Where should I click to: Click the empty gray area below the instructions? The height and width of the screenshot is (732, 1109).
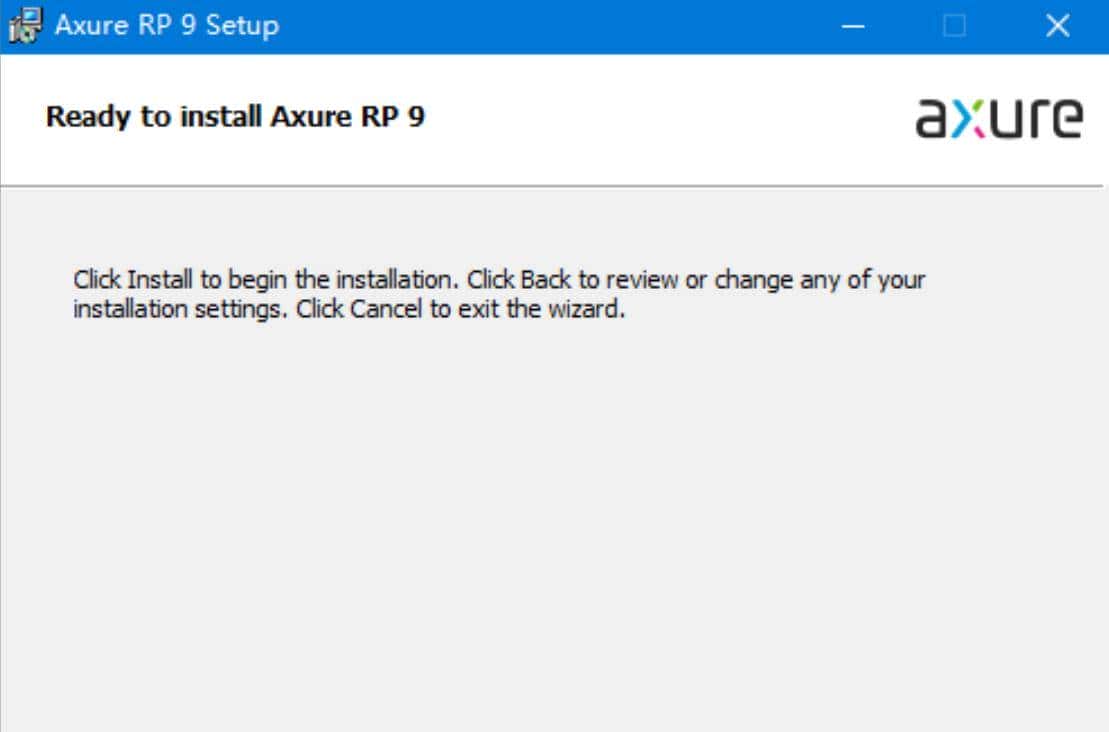pos(550,520)
